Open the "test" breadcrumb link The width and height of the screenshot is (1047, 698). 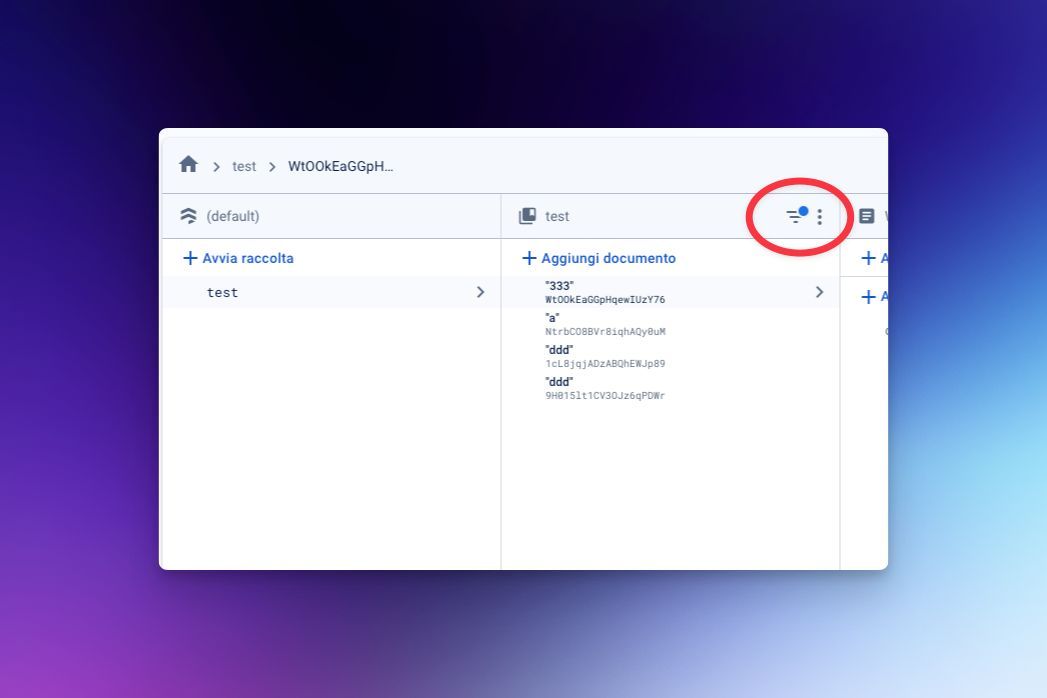[x=243, y=166]
